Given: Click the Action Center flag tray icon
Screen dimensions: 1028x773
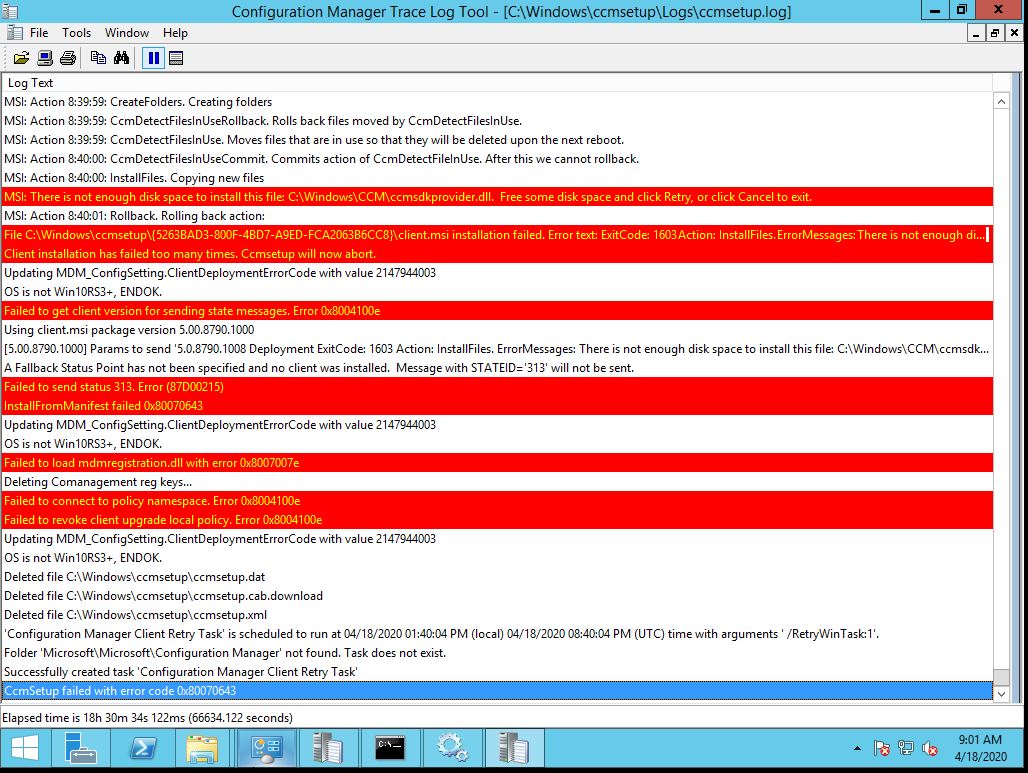Looking at the screenshot, I should (x=882, y=748).
